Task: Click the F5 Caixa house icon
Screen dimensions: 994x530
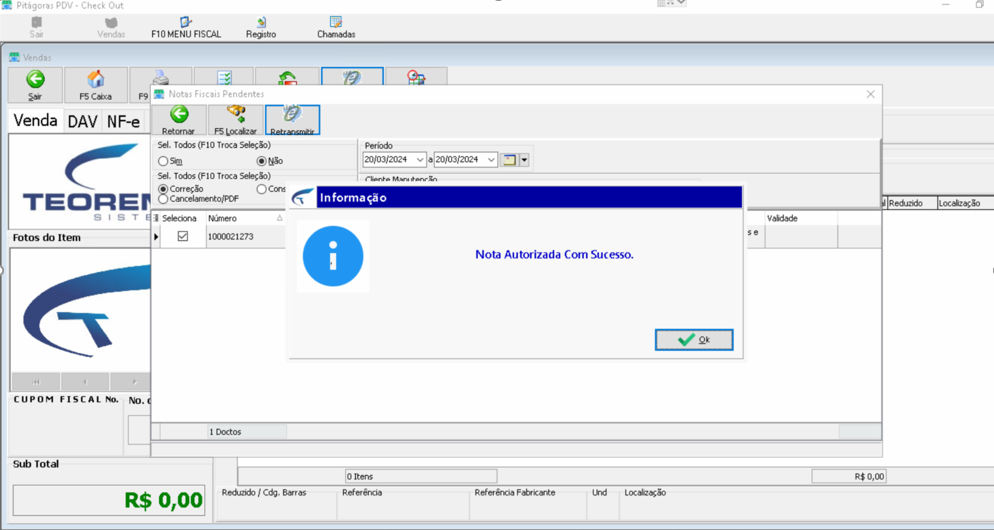Action: [x=96, y=79]
